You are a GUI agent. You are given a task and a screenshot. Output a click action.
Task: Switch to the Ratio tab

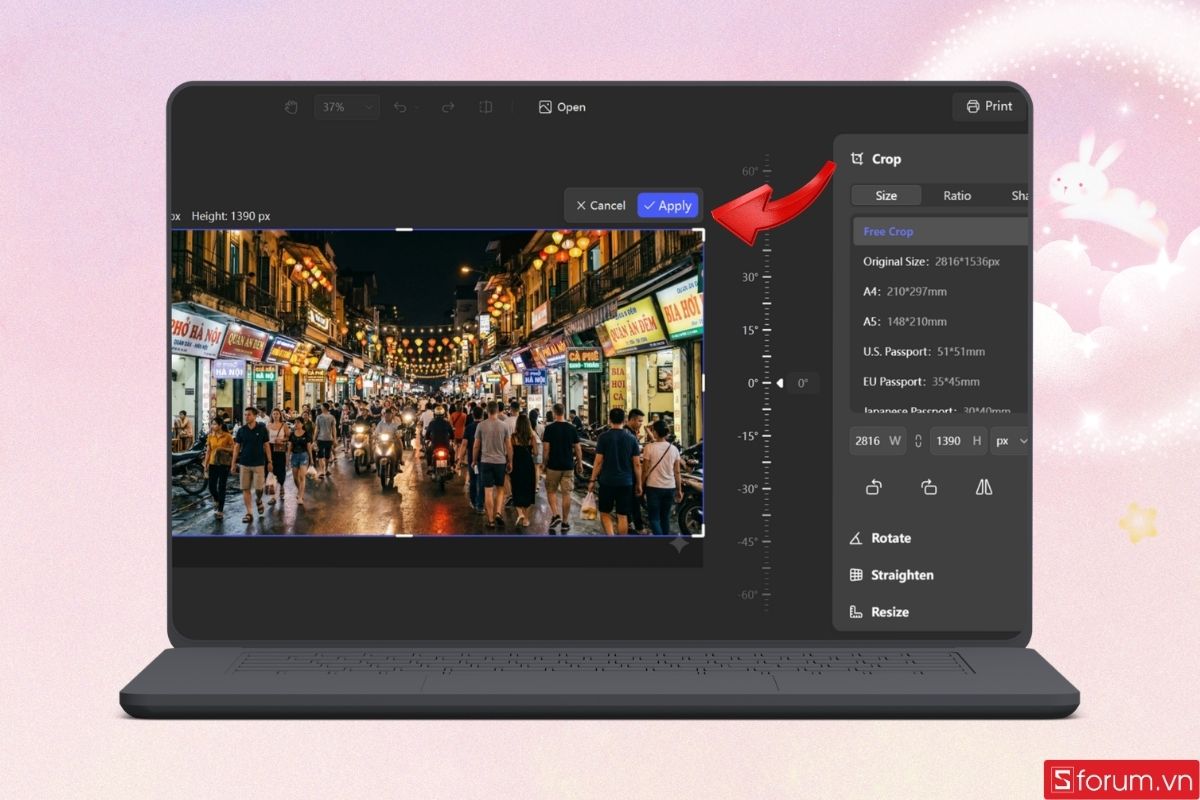(957, 196)
